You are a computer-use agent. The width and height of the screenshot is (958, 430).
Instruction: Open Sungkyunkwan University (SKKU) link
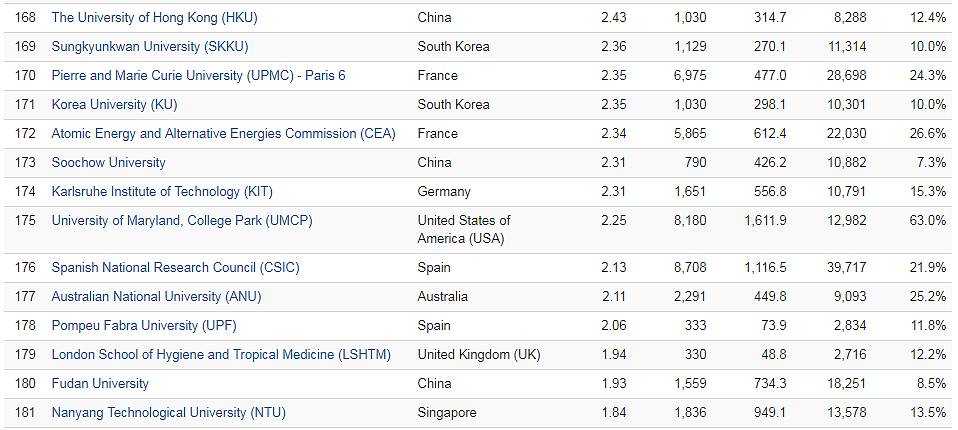(150, 46)
